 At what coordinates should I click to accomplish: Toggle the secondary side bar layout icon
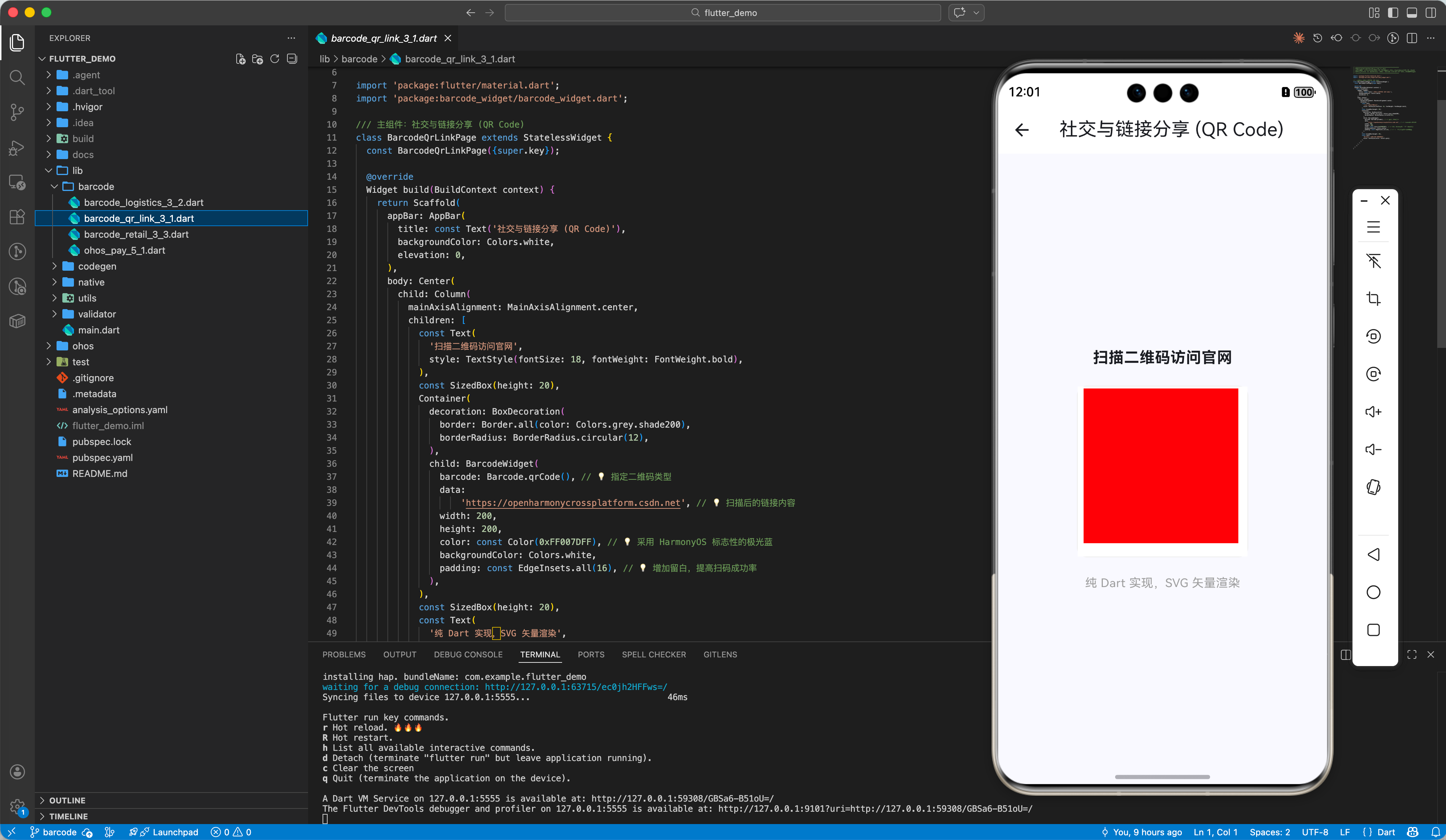point(1430,13)
